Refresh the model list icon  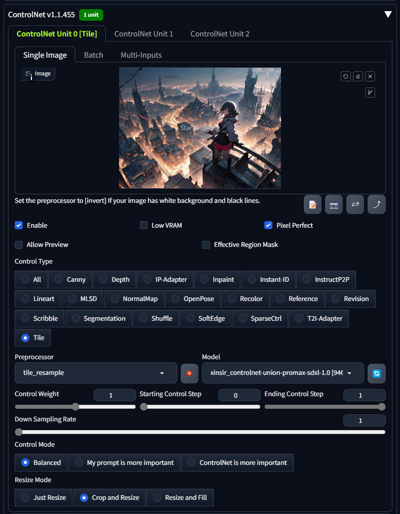pyautogui.click(x=377, y=373)
